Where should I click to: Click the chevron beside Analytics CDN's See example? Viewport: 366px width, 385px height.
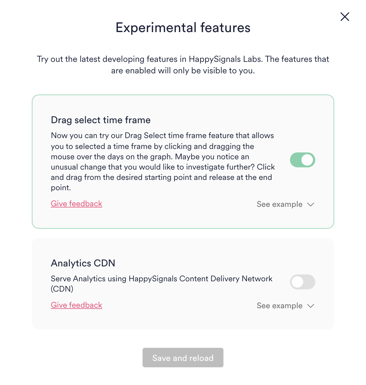click(310, 306)
